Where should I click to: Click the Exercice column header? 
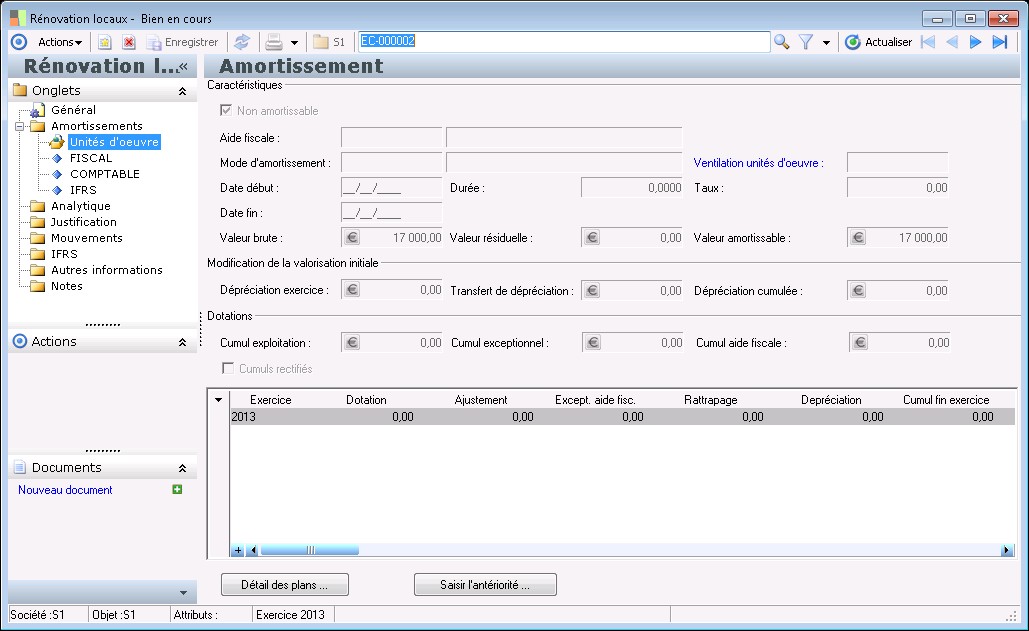[x=270, y=399]
